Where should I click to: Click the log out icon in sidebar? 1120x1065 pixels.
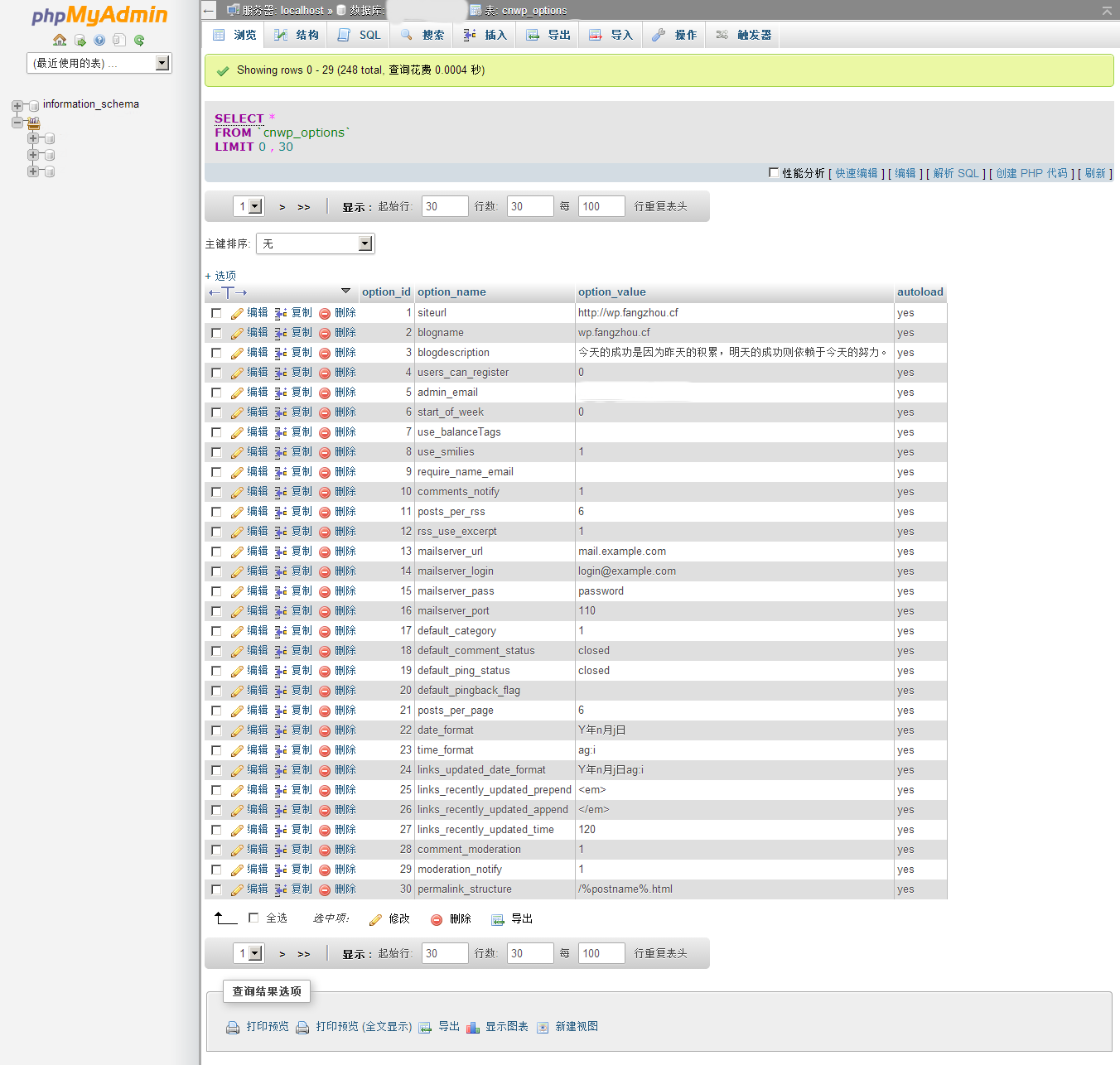pos(80,40)
